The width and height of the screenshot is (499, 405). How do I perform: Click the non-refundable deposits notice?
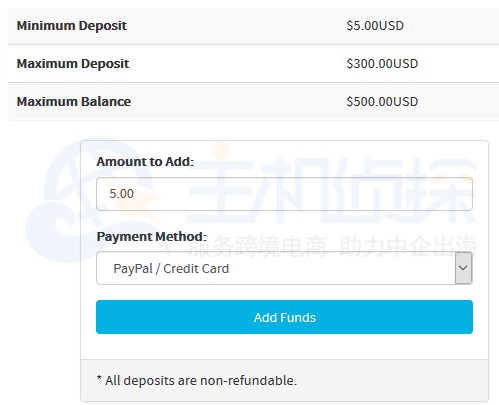197,380
